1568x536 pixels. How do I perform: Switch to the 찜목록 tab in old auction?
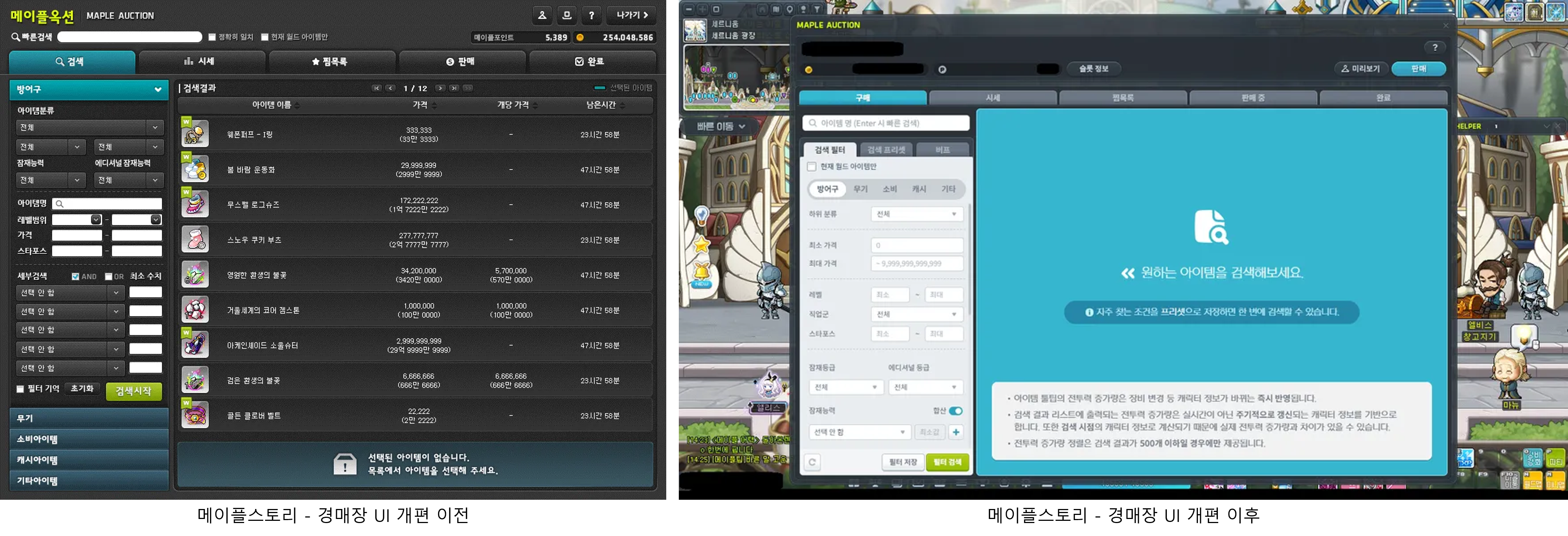pos(332,61)
